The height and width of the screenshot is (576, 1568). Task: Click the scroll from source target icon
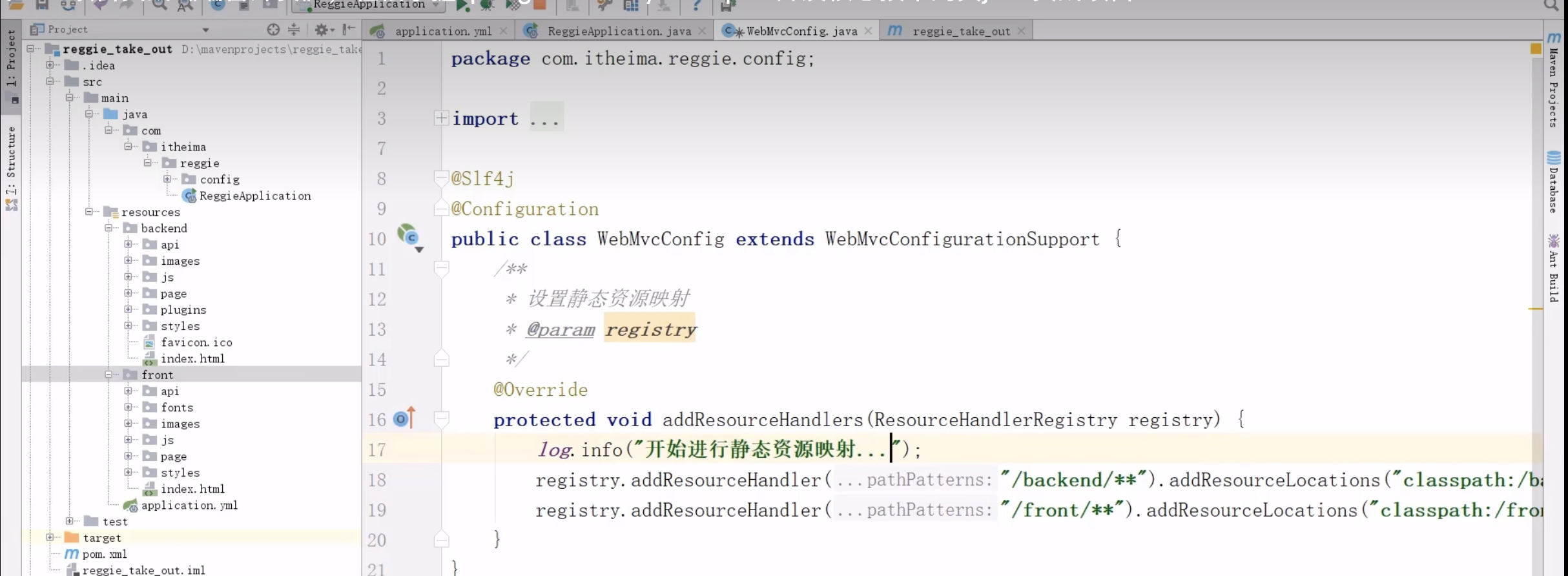(273, 30)
